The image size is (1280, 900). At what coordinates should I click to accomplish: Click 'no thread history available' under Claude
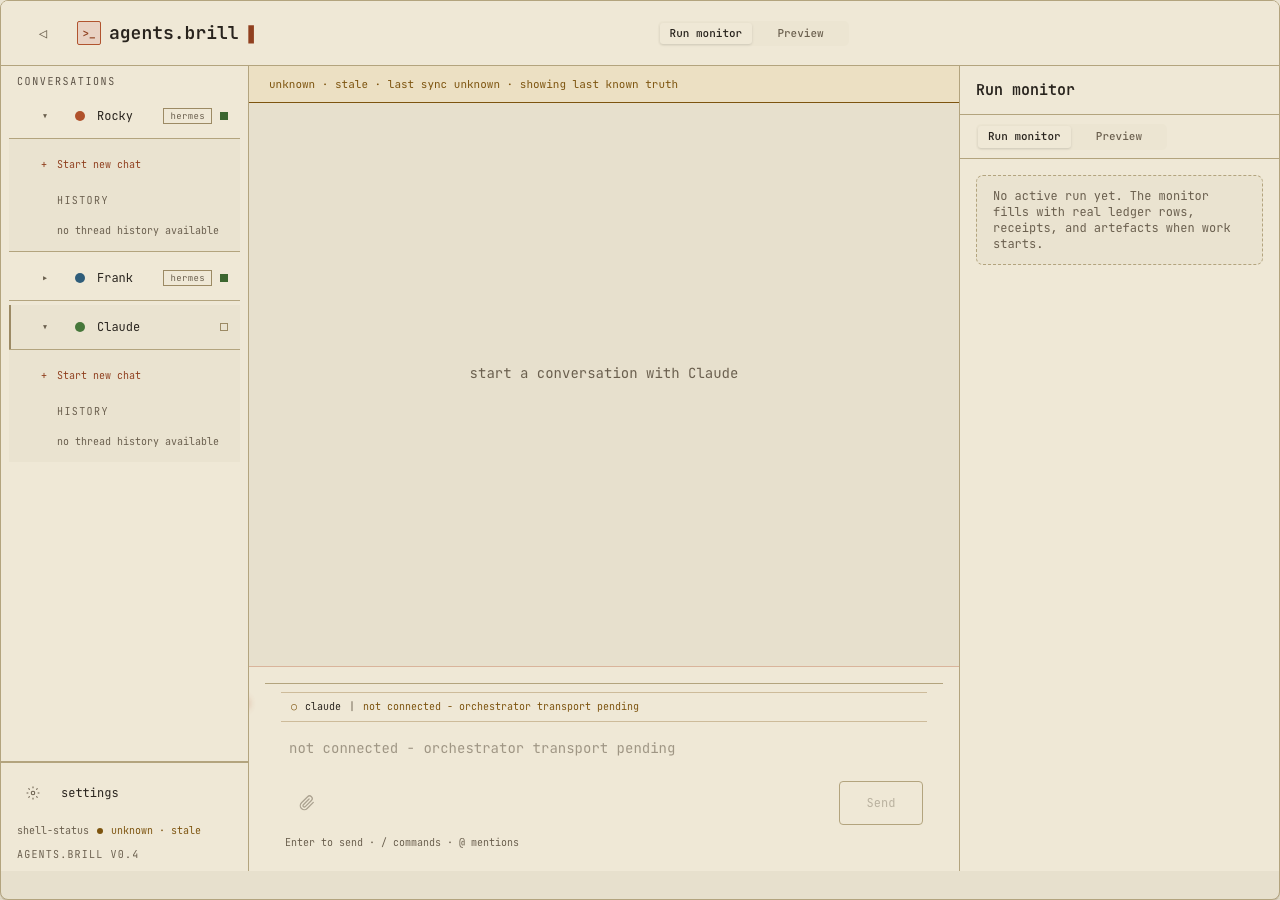tap(138, 442)
